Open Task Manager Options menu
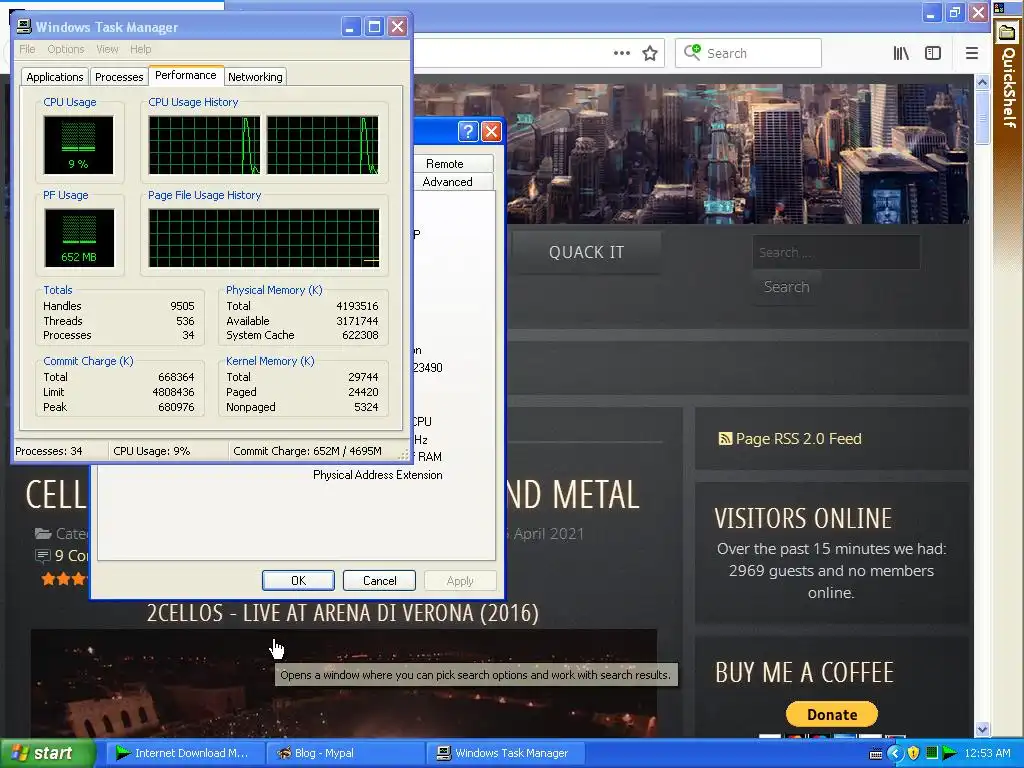The height and width of the screenshot is (768, 1024). coord(66,49)
